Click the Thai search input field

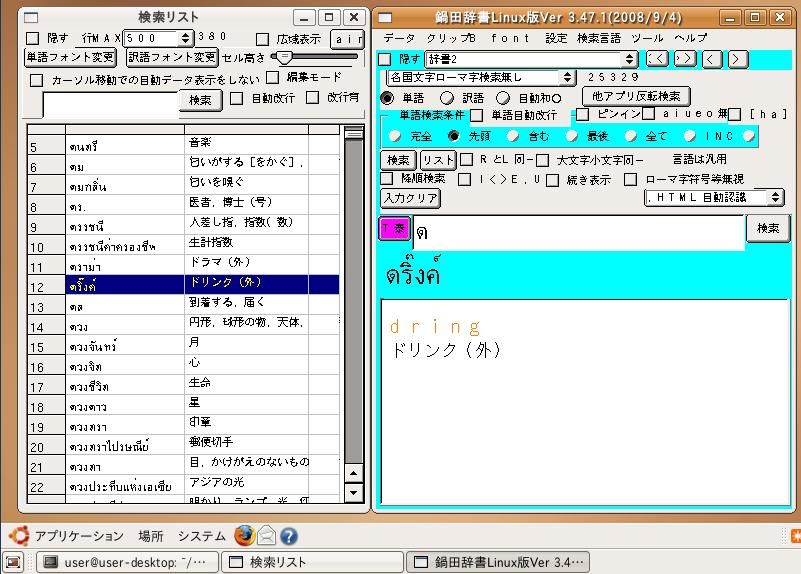pos(579,232)
